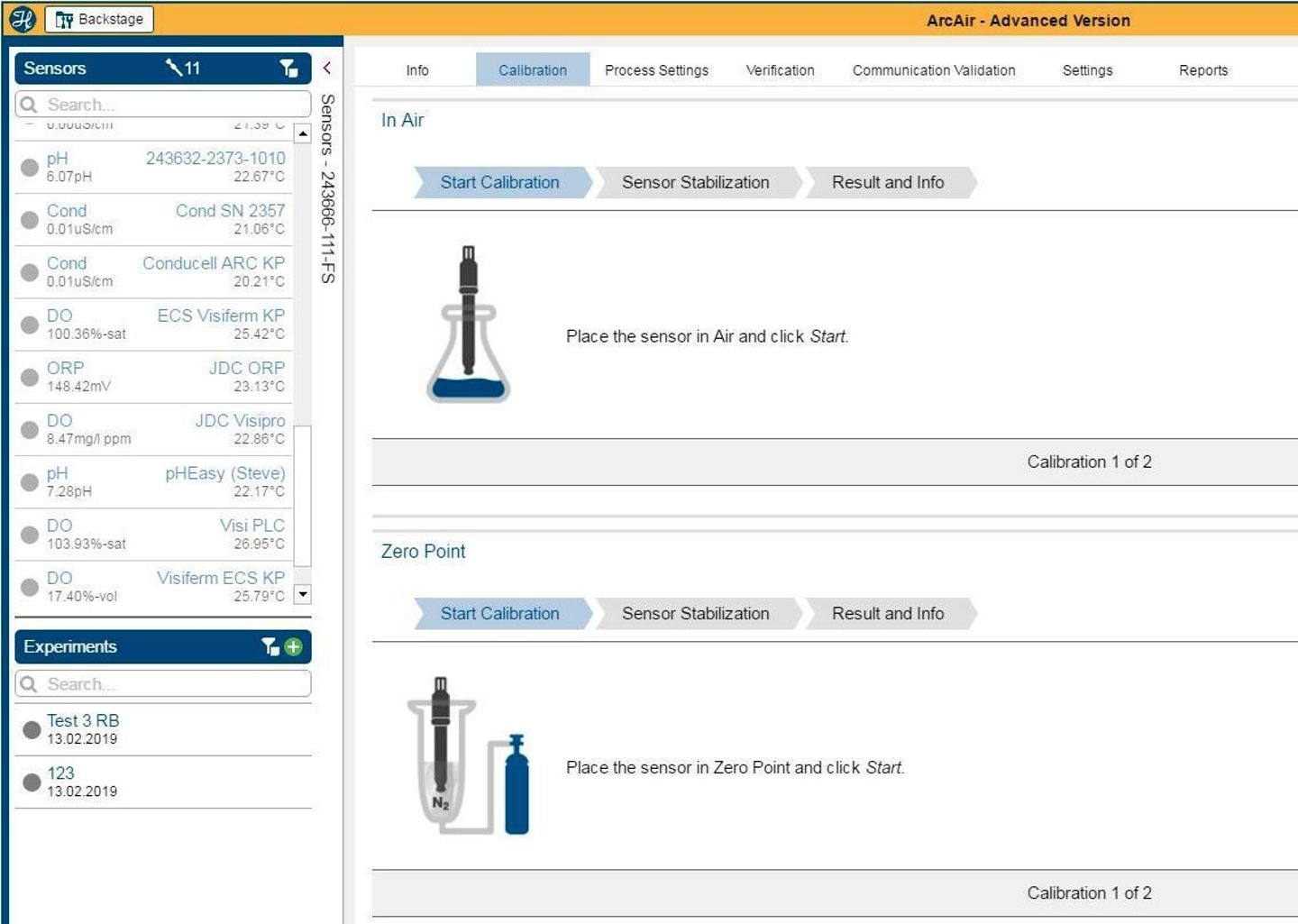Select the pHEasy (Steve) sensor
This screenshot has width=1298, height=924.
[154, 481]
